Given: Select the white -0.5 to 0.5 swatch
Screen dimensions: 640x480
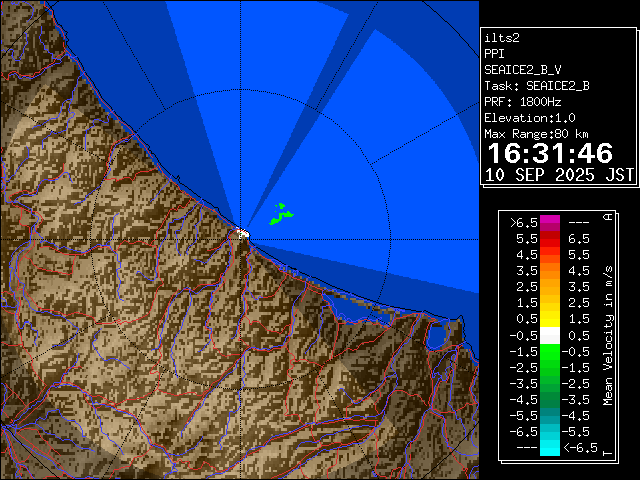Looking at the screenshot, I should (549, 335).
